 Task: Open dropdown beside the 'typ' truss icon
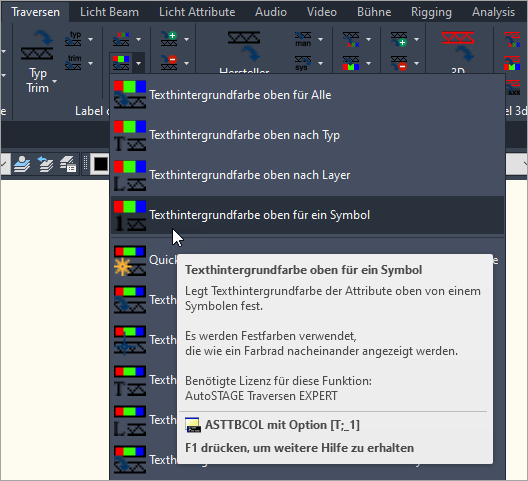coord(91,39)
